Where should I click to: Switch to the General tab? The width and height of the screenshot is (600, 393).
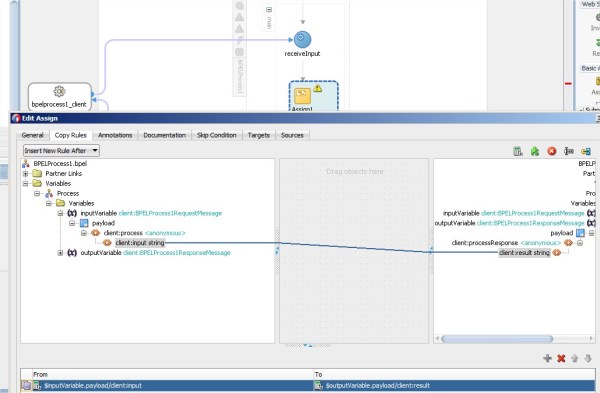pos(33,135)
